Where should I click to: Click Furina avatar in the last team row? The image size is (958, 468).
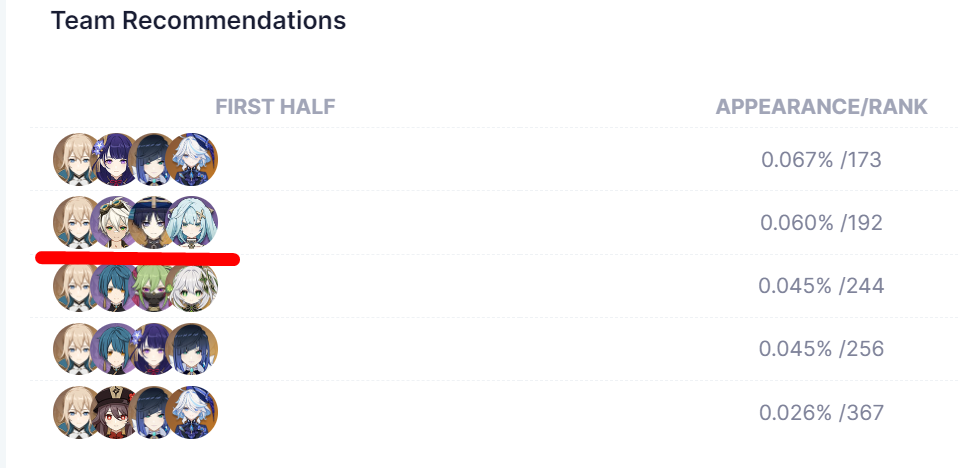(x=192, y=412)
